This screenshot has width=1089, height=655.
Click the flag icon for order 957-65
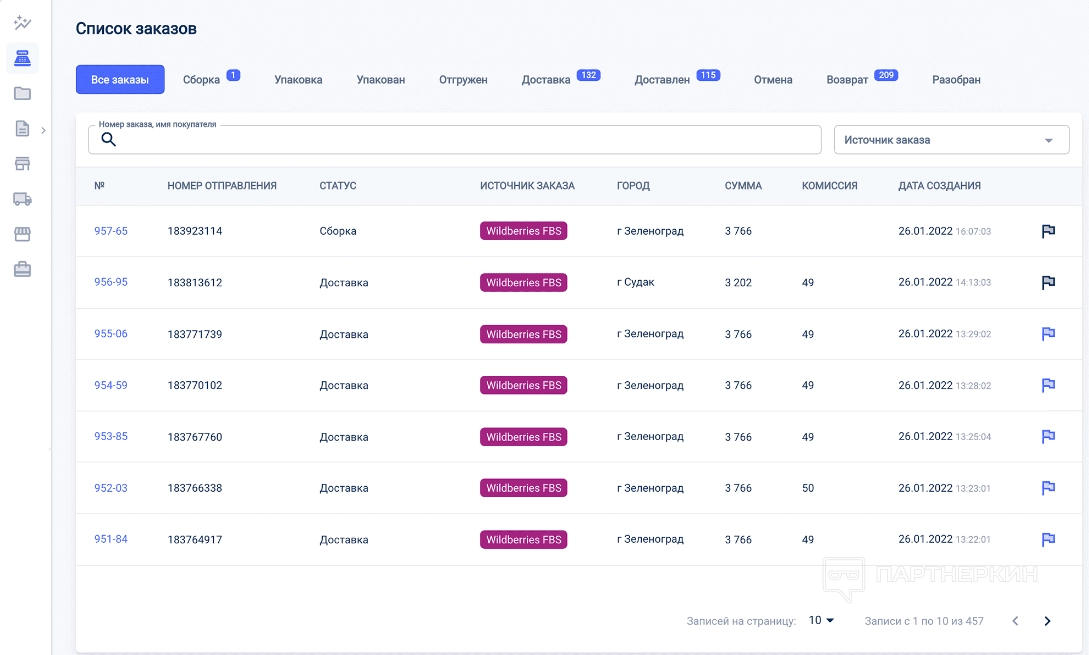pyautogui.click(x=1048, y=231)
